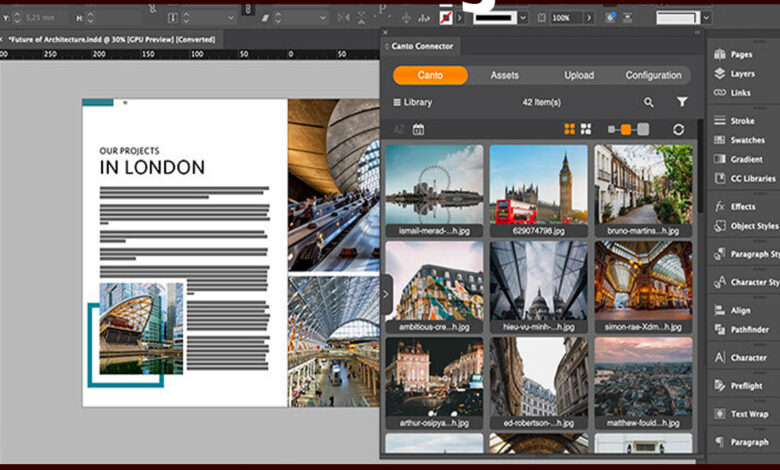Open the Pages panel
Image resolution: width=780 pixels, height=470 pixels.
click(x=740, y=54)
